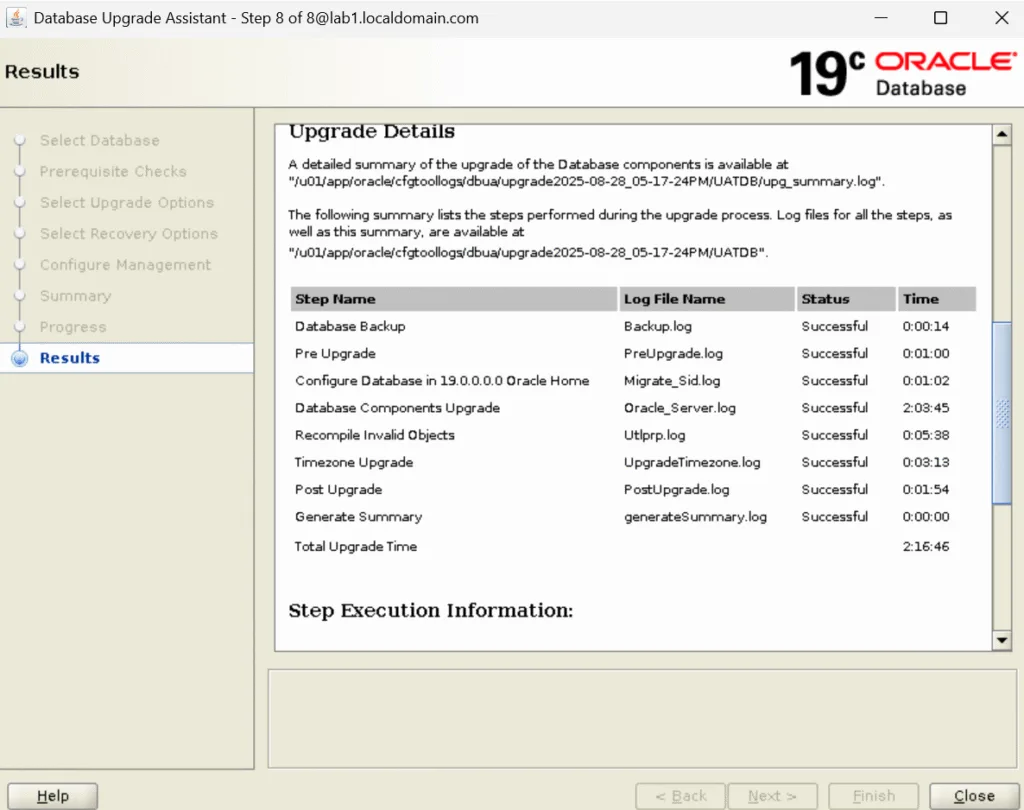Click the vertical scrollbar thumb
1024x810 pixels.
[1002, 410]
